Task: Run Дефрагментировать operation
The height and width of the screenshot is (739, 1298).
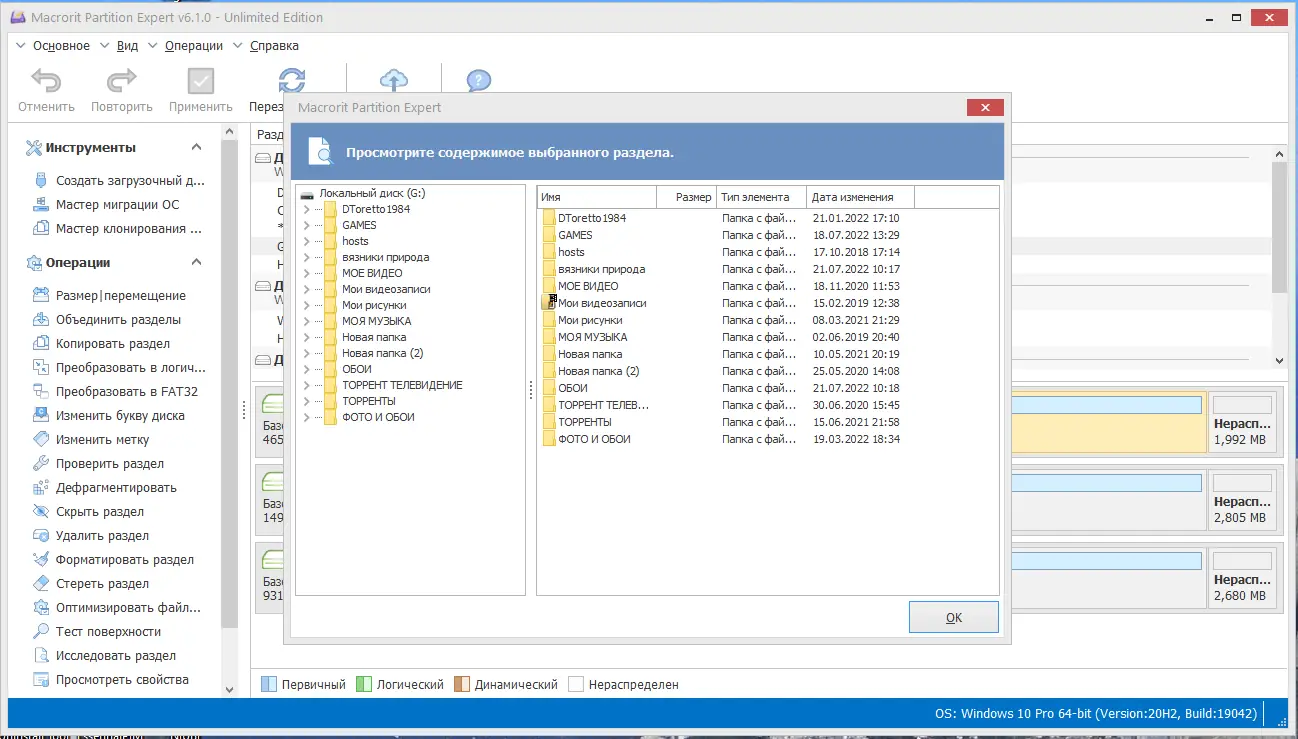Action: (116, 488)
